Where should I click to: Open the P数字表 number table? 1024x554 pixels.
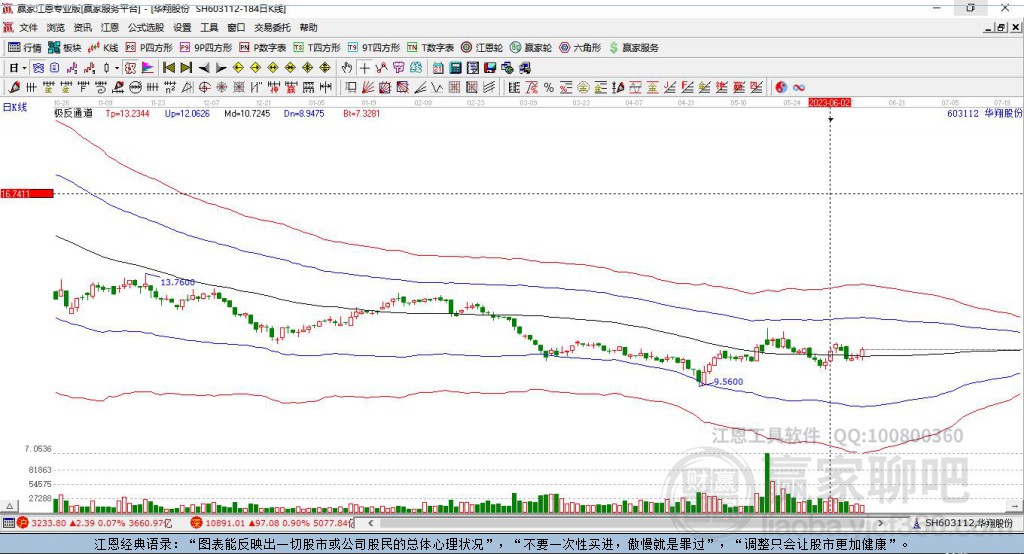[263, 48]
